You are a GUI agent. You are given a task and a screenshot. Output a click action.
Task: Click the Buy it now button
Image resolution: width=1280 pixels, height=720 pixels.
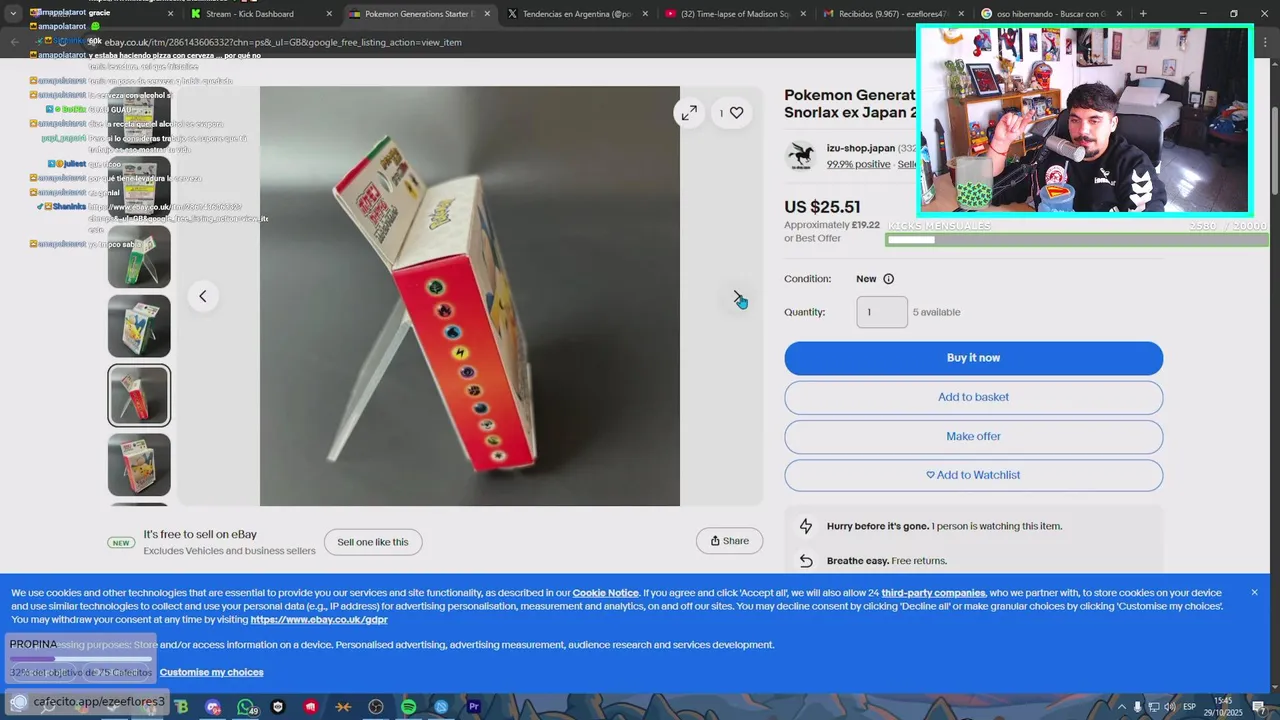point(973,358)
